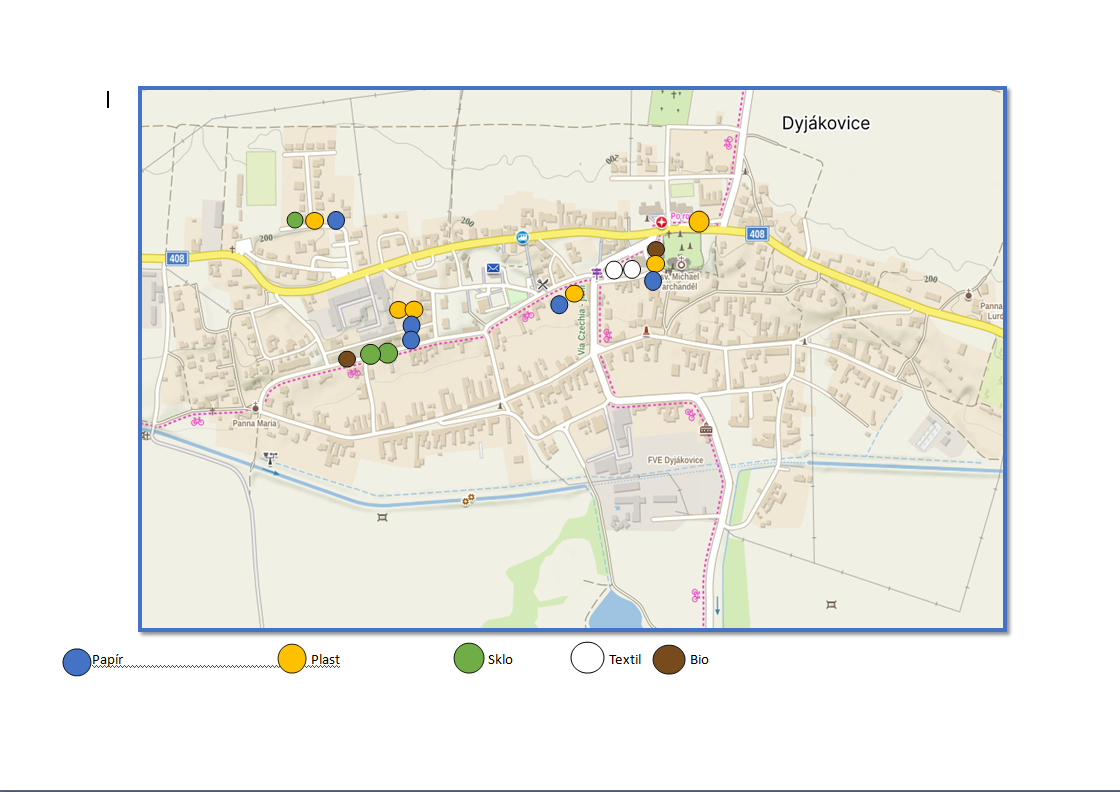
Task: Select the blue envelope post office icon
Action: [493, 269]
